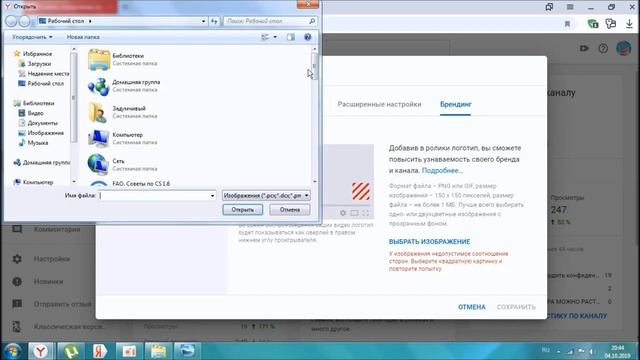Switch to the Брендинг tab
Image resolution: width=640 pixels, height=360 pixels.
tap(456, 104)
